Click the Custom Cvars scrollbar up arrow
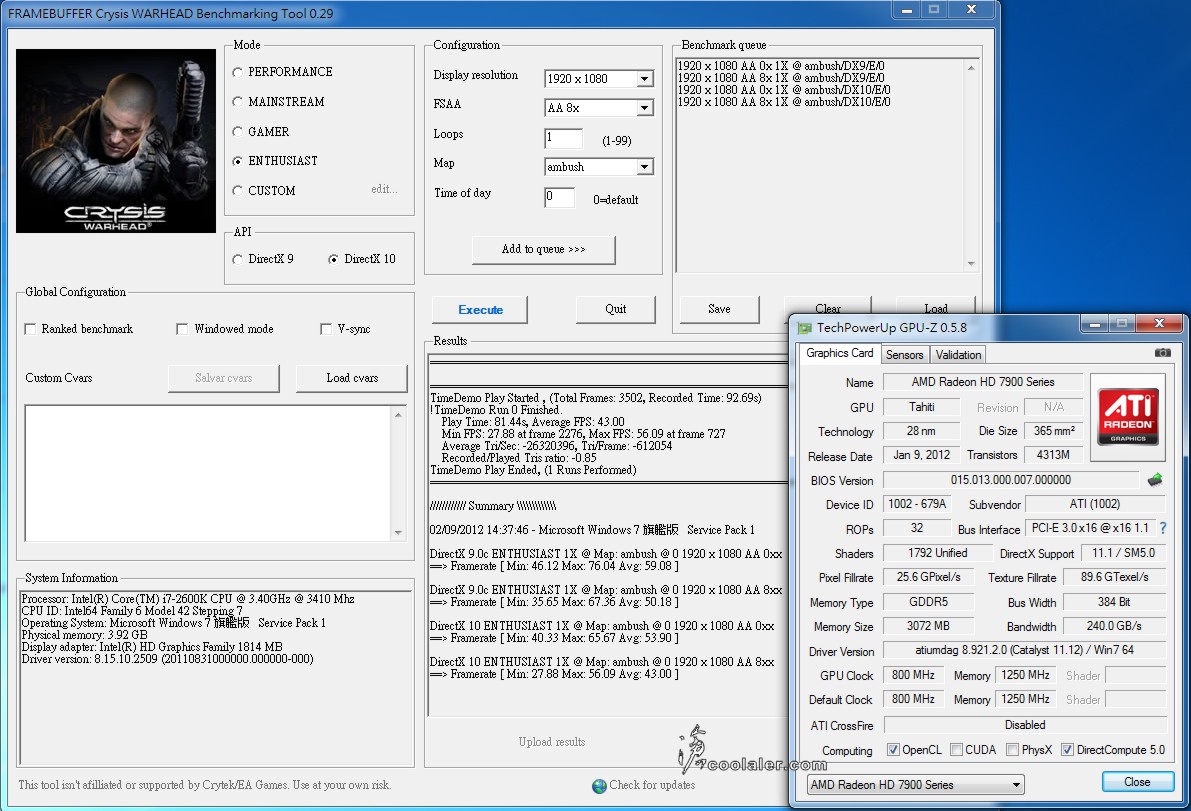1191x811 pixels. point(398,415)
